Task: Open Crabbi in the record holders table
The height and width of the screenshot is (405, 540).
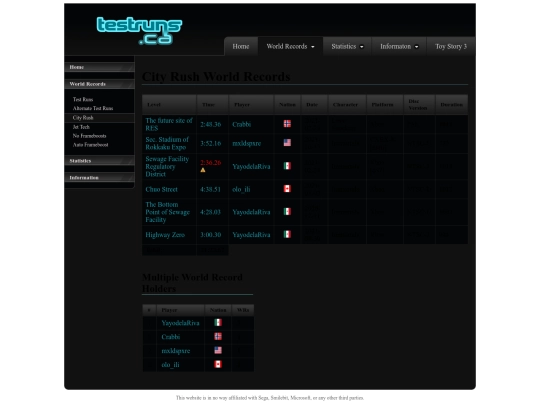Action: point(171,337)
